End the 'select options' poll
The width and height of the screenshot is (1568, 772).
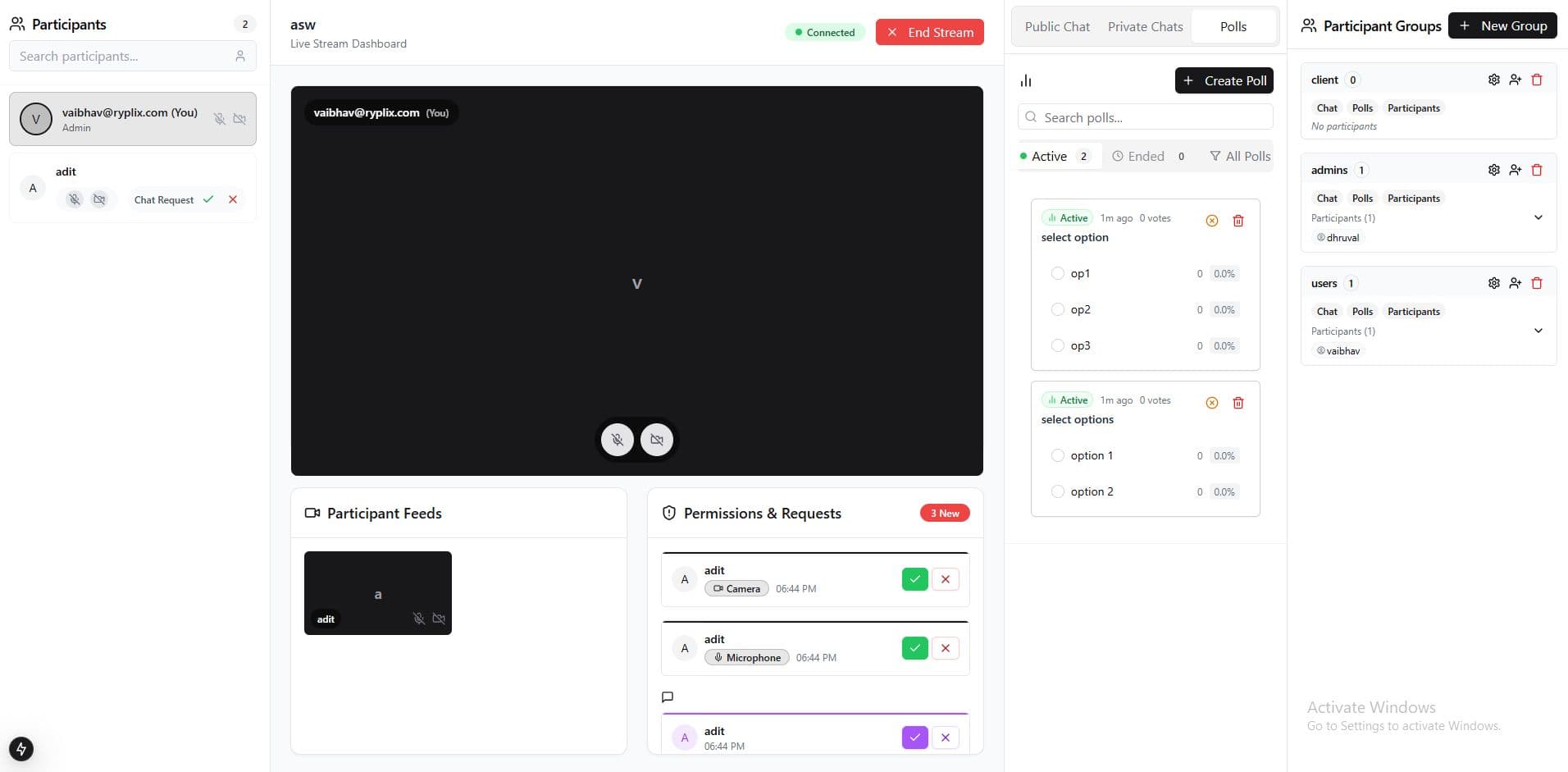tap(1212, 402)
